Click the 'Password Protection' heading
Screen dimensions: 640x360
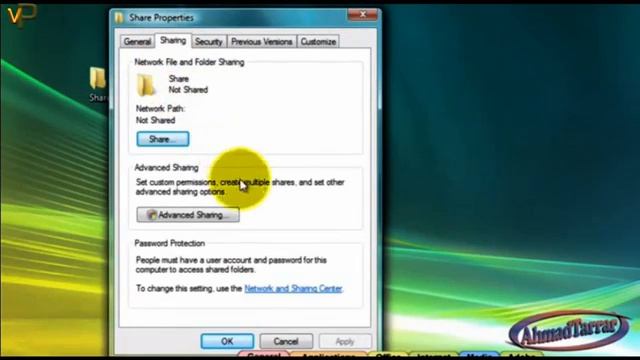click(x=170, y=243)
